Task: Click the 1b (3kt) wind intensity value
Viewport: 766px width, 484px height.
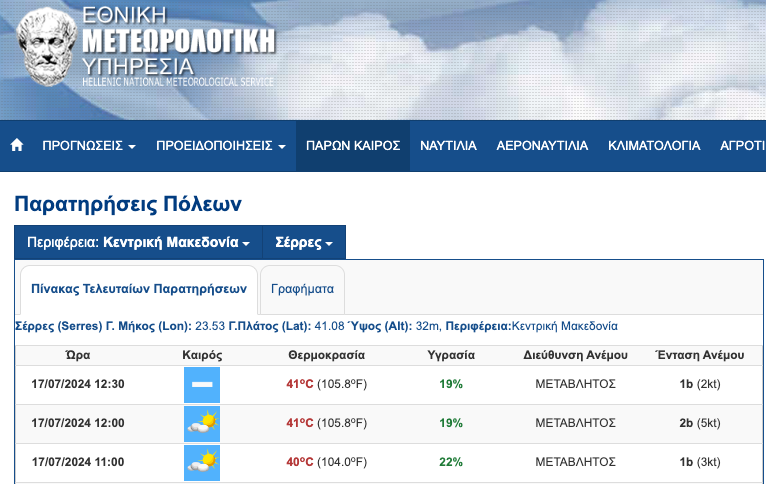Action: 700,462
